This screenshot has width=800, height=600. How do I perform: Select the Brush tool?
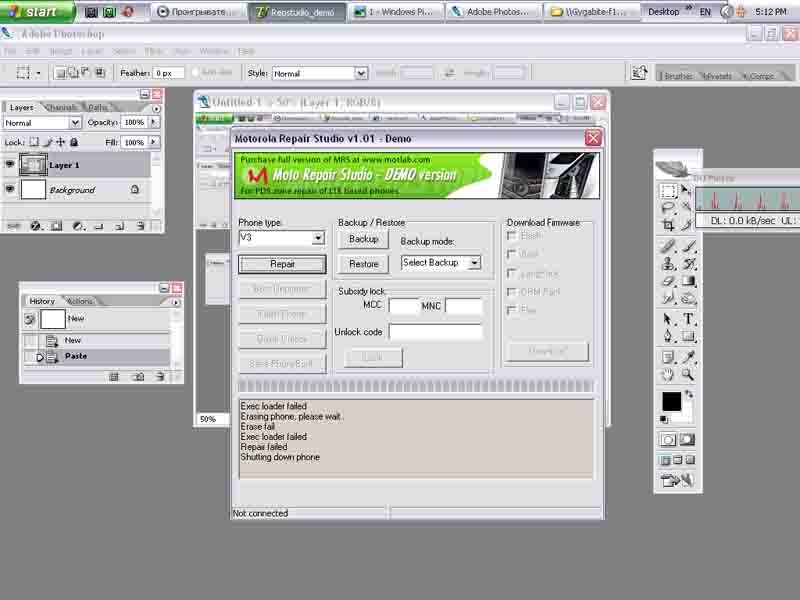click(x=688, y=247)
